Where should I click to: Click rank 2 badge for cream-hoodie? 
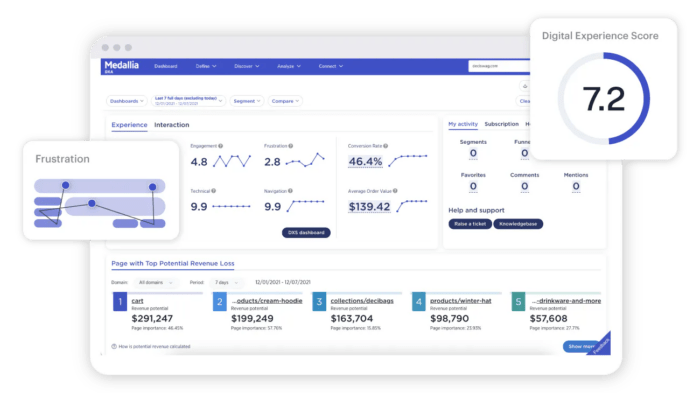(x=219, y=302)
